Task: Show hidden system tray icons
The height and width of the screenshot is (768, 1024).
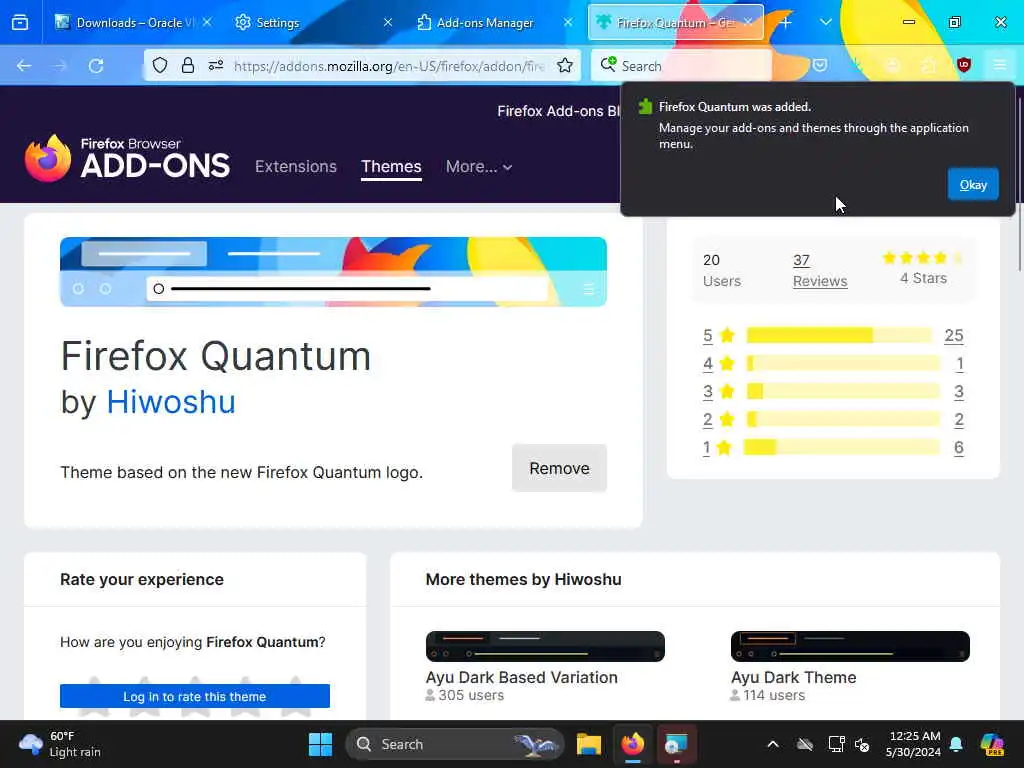Action: point(773,744)
